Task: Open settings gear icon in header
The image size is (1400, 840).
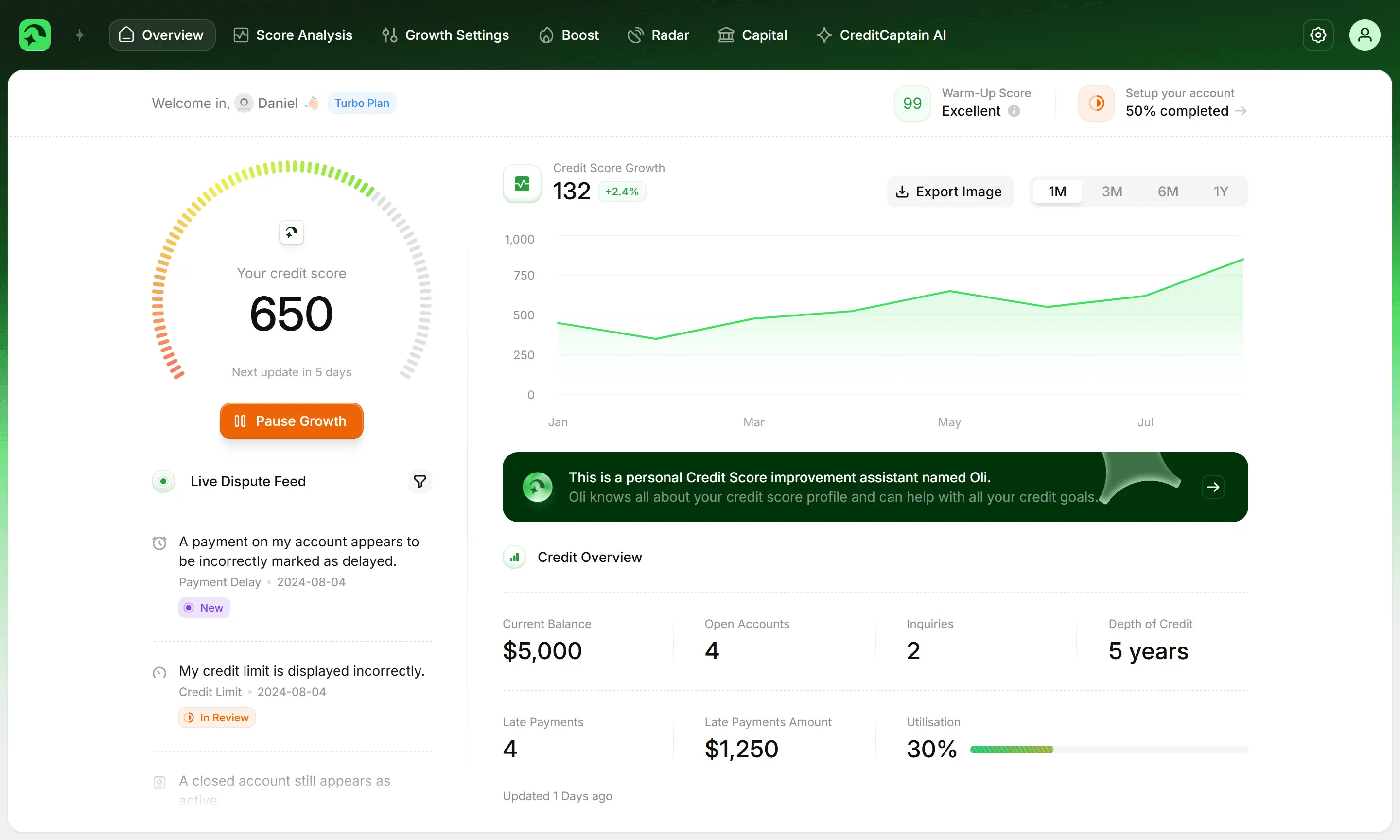Action: click(1317, 35)
